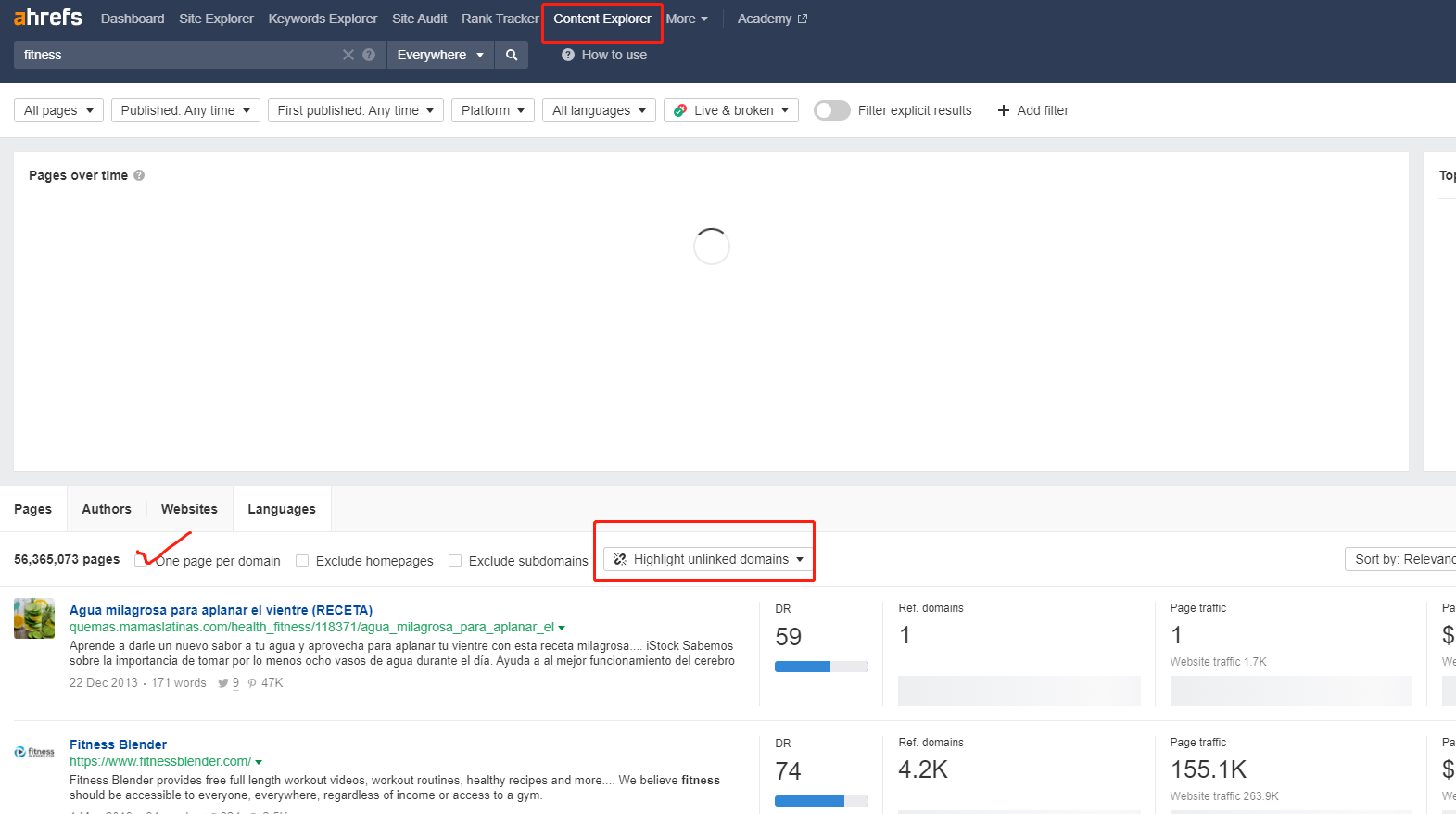
Task: Toggle Filter explicit results switch
Action: (x=831, y=110)
